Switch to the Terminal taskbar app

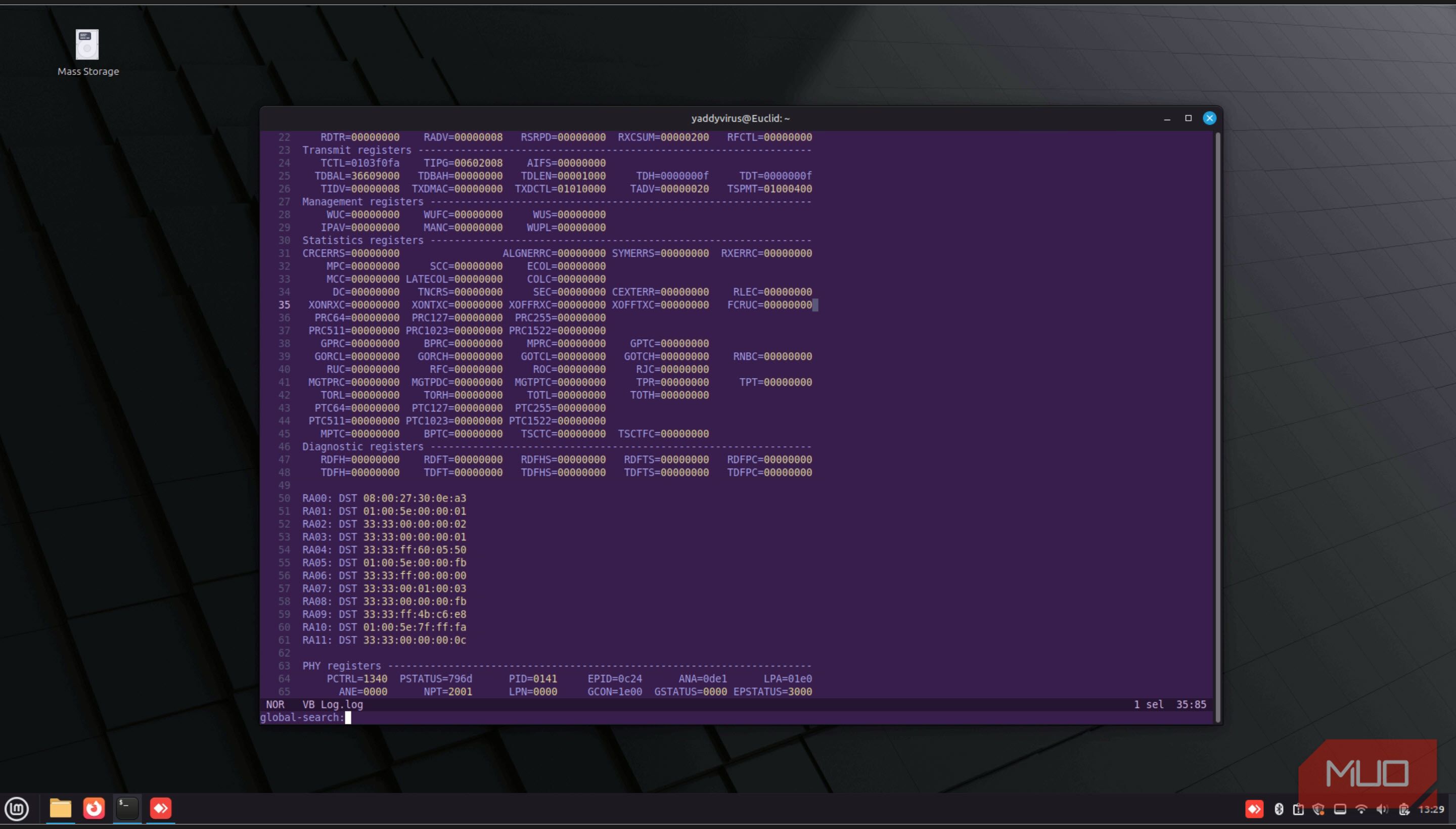pyautogui.click(x=127, y=808)
